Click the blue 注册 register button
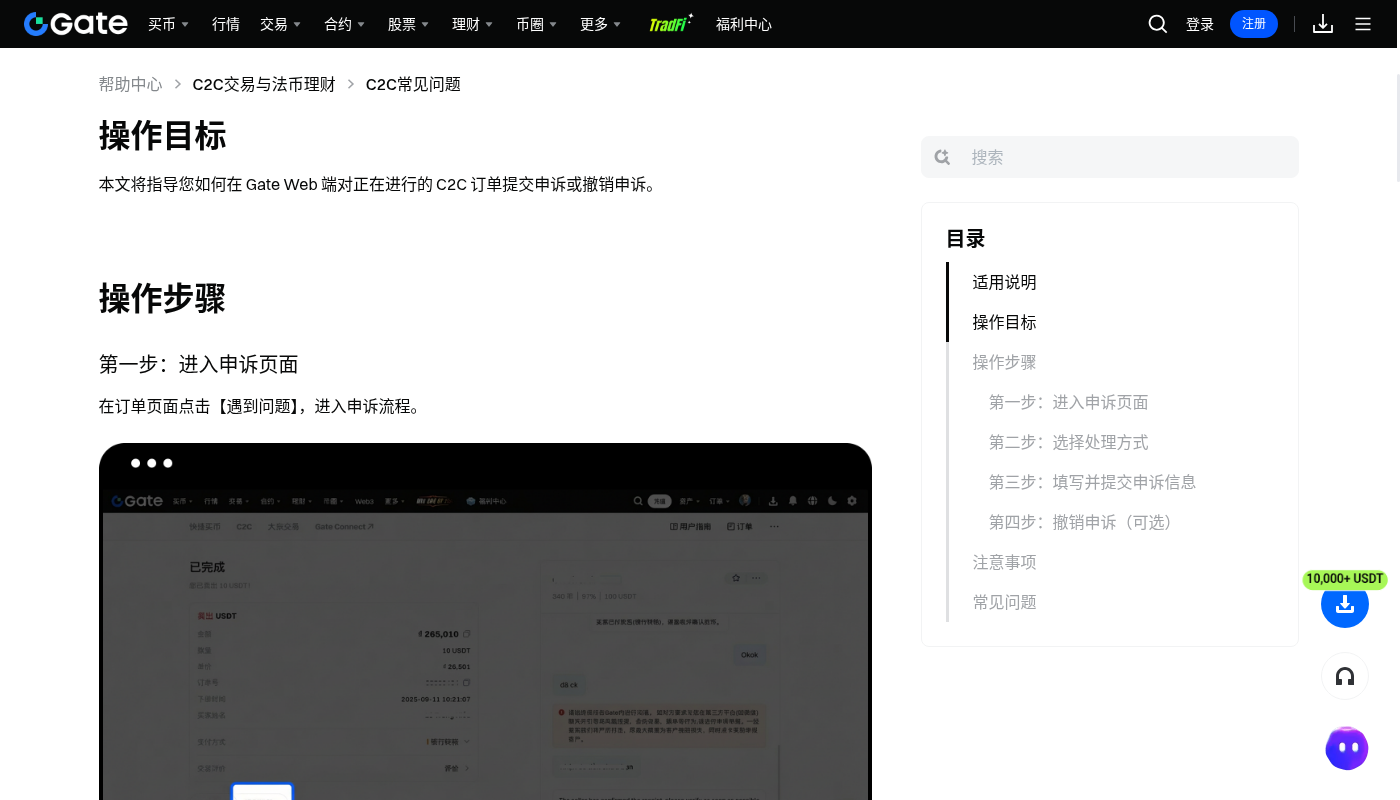This screenshot has width=1400, height=800. point(1254,24)
